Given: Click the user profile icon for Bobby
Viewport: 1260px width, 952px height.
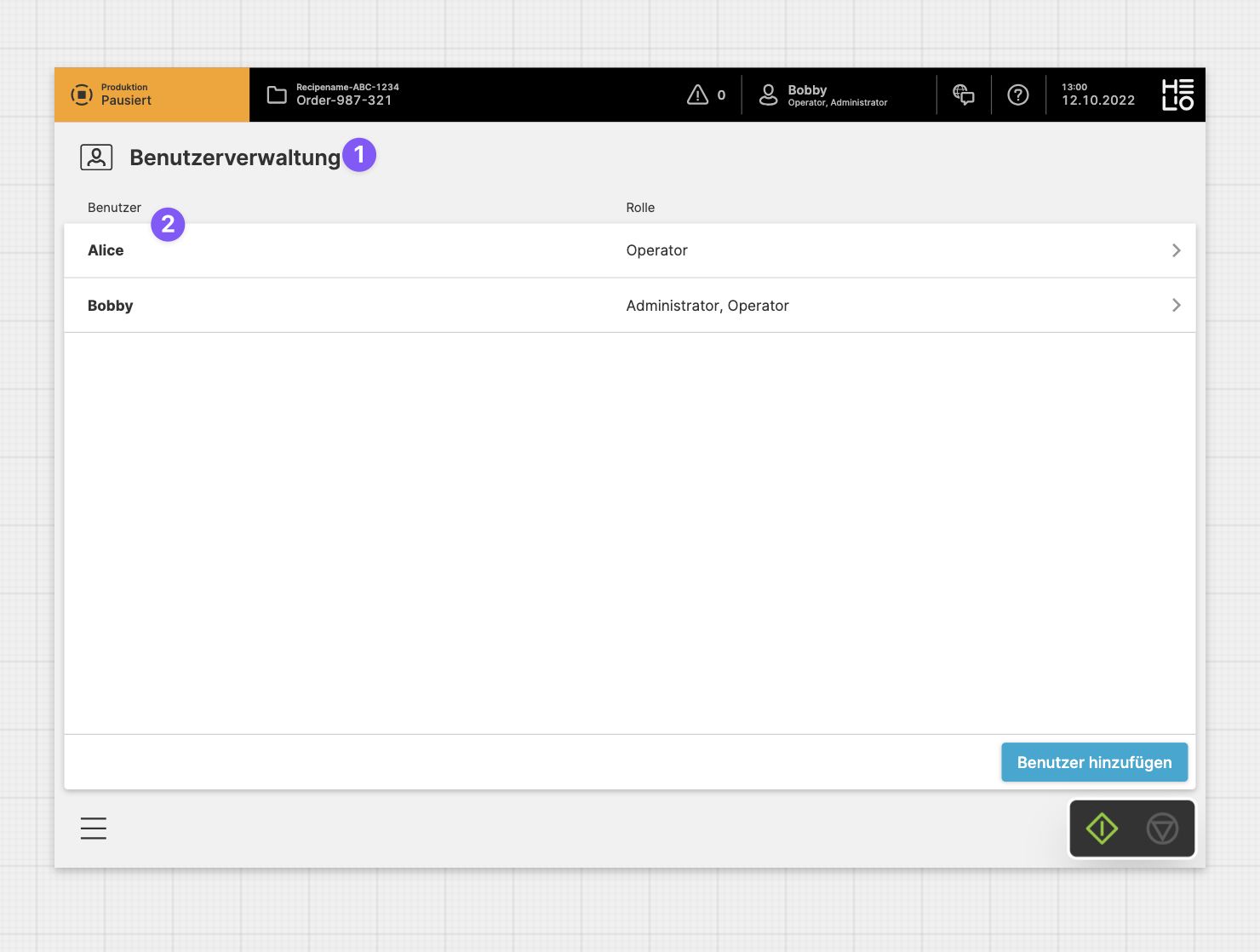Looking at the screenshot, I should pos(768,95).
